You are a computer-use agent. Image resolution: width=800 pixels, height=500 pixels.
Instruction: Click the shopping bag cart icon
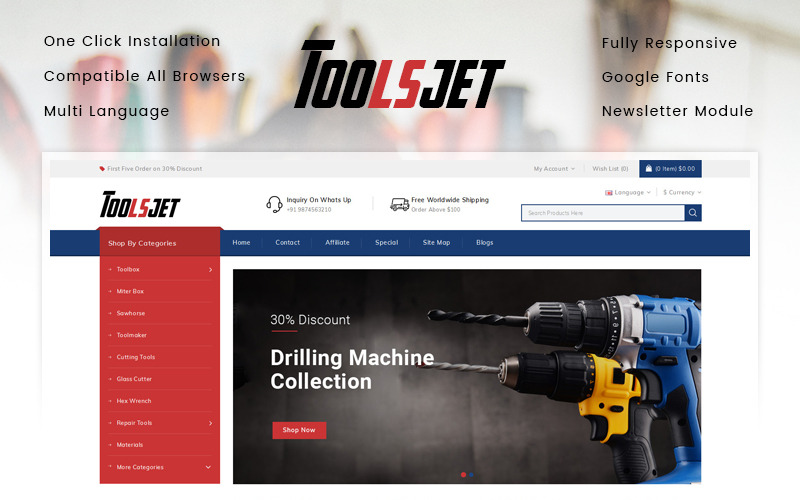(x=648, y=168)
